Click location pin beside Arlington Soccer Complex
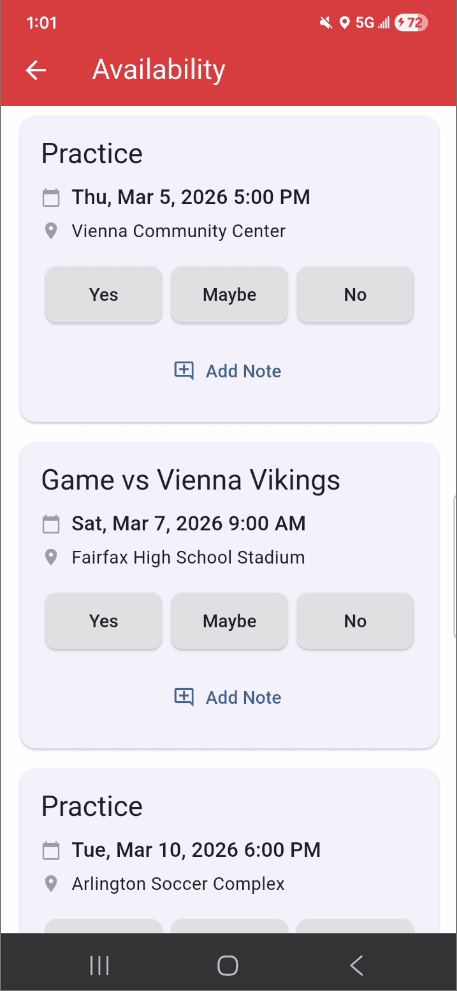Screen dimensions: 457x991 (51, 883)
